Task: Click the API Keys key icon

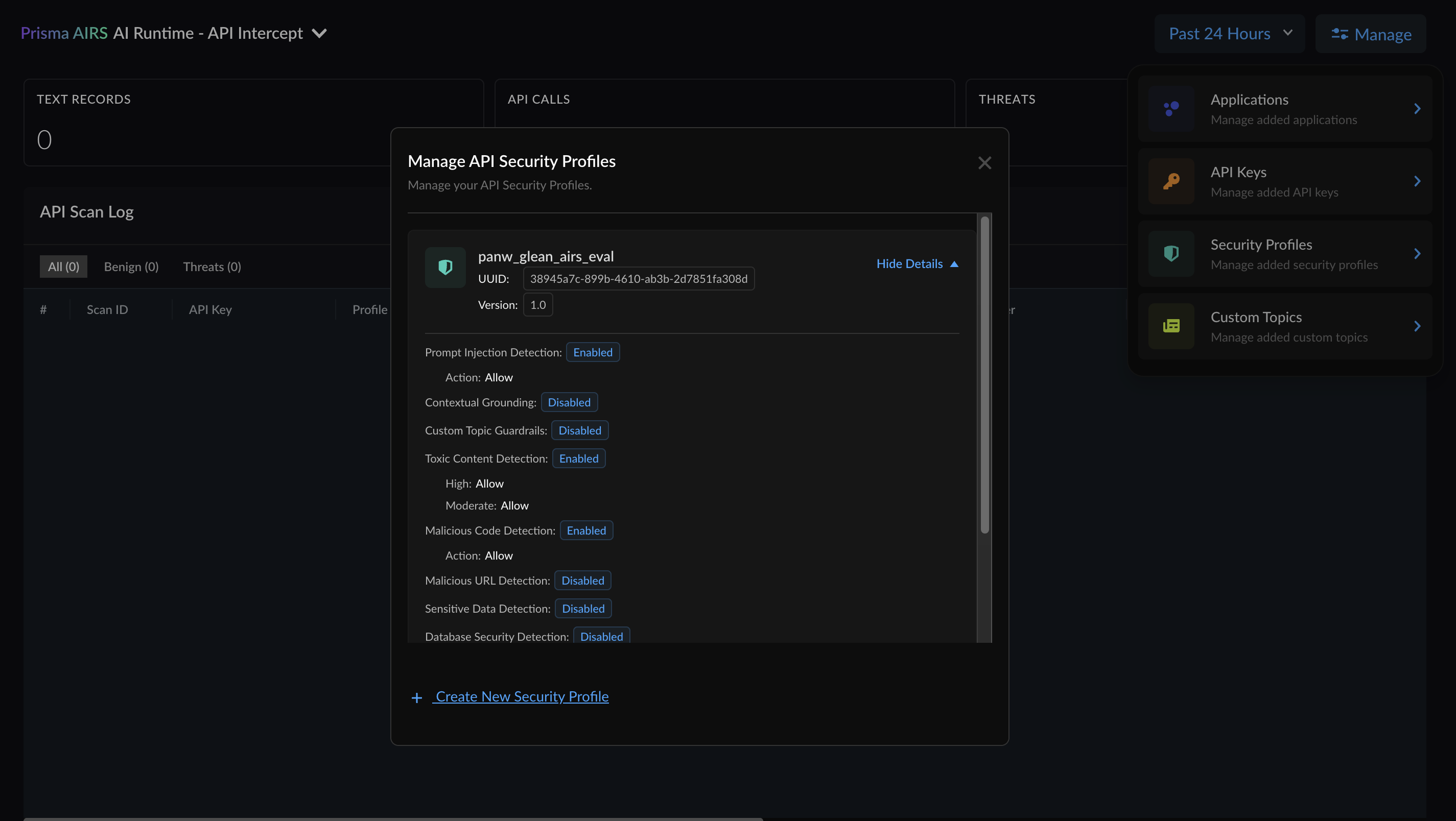Action: click(1171, 181)
